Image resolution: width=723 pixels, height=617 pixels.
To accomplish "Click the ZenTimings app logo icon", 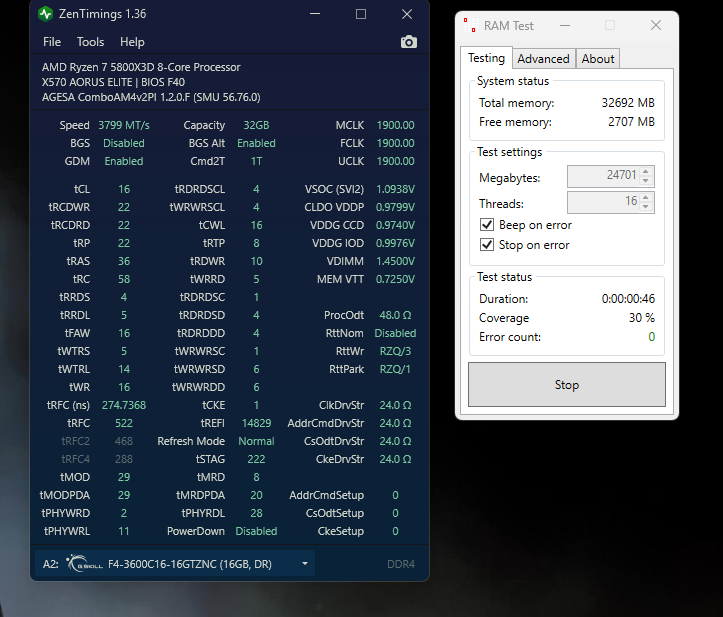I will click(x=46, y=14).
